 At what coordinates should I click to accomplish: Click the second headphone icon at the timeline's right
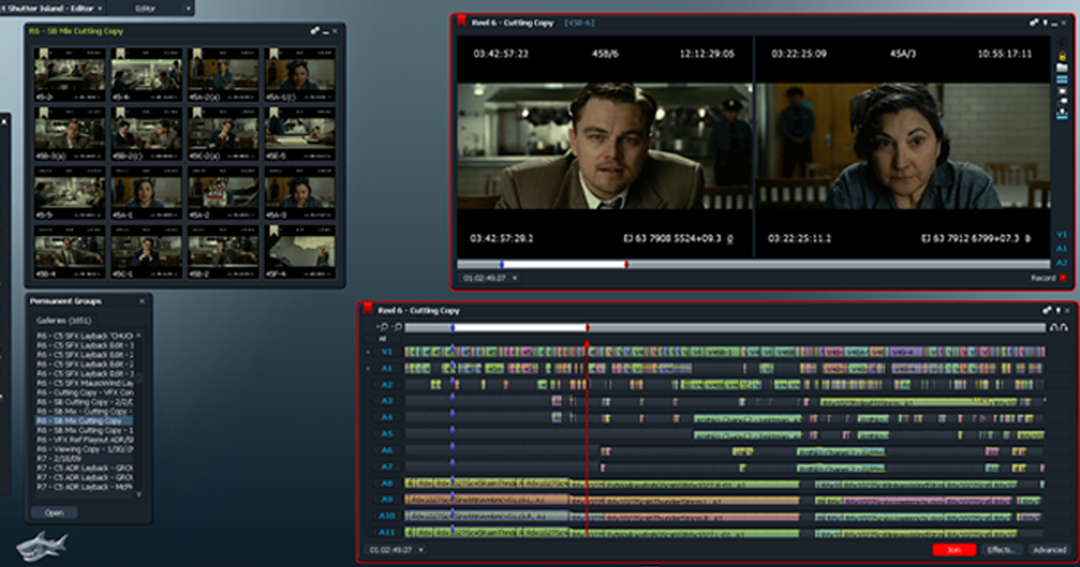click(x=1064, y=328)
